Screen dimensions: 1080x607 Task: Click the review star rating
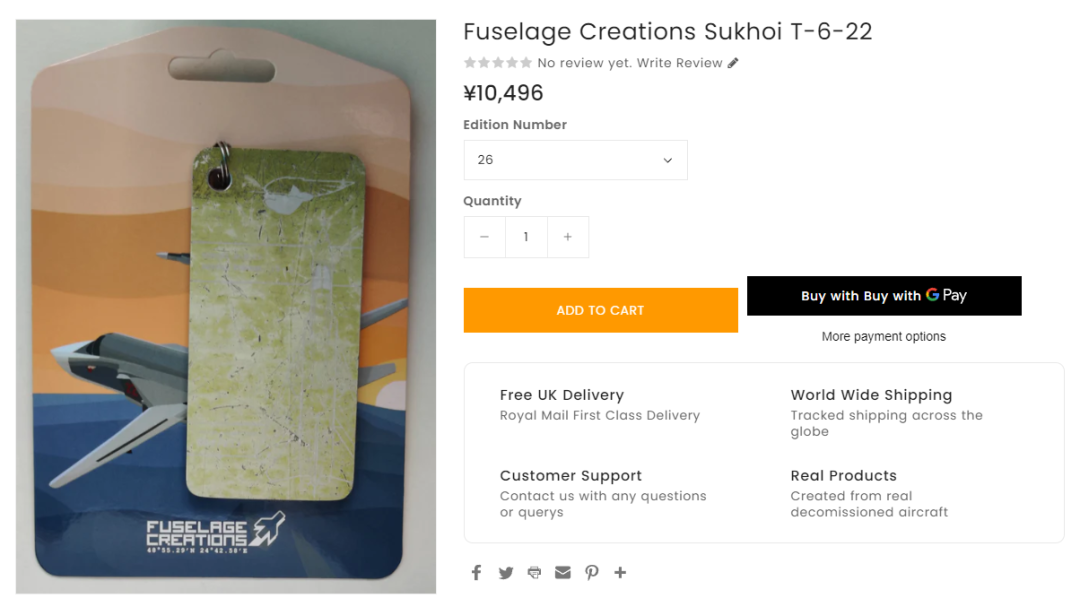(x=497, y=63)
